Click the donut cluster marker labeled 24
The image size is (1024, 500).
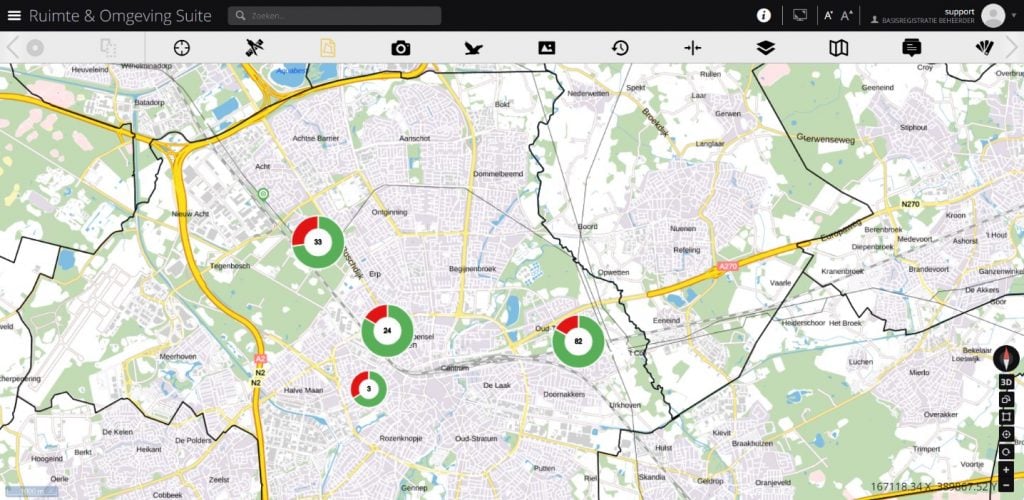(387, 331)
